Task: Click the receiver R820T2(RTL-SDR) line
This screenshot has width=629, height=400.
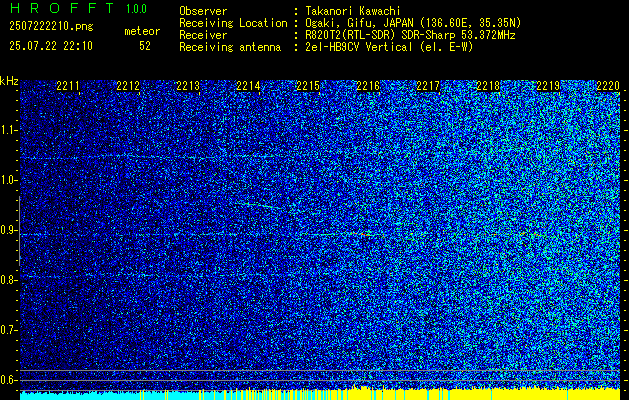Action: click(x=410, y=35)
